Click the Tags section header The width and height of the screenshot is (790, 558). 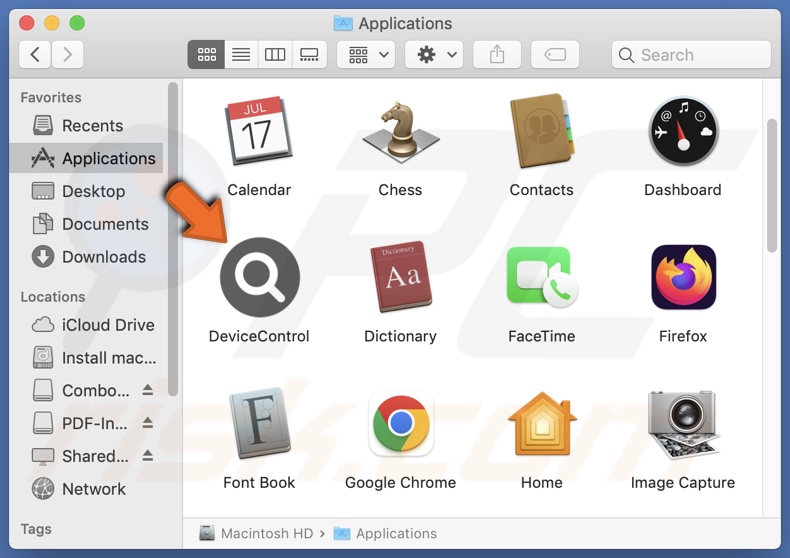[x=36, y=529]
